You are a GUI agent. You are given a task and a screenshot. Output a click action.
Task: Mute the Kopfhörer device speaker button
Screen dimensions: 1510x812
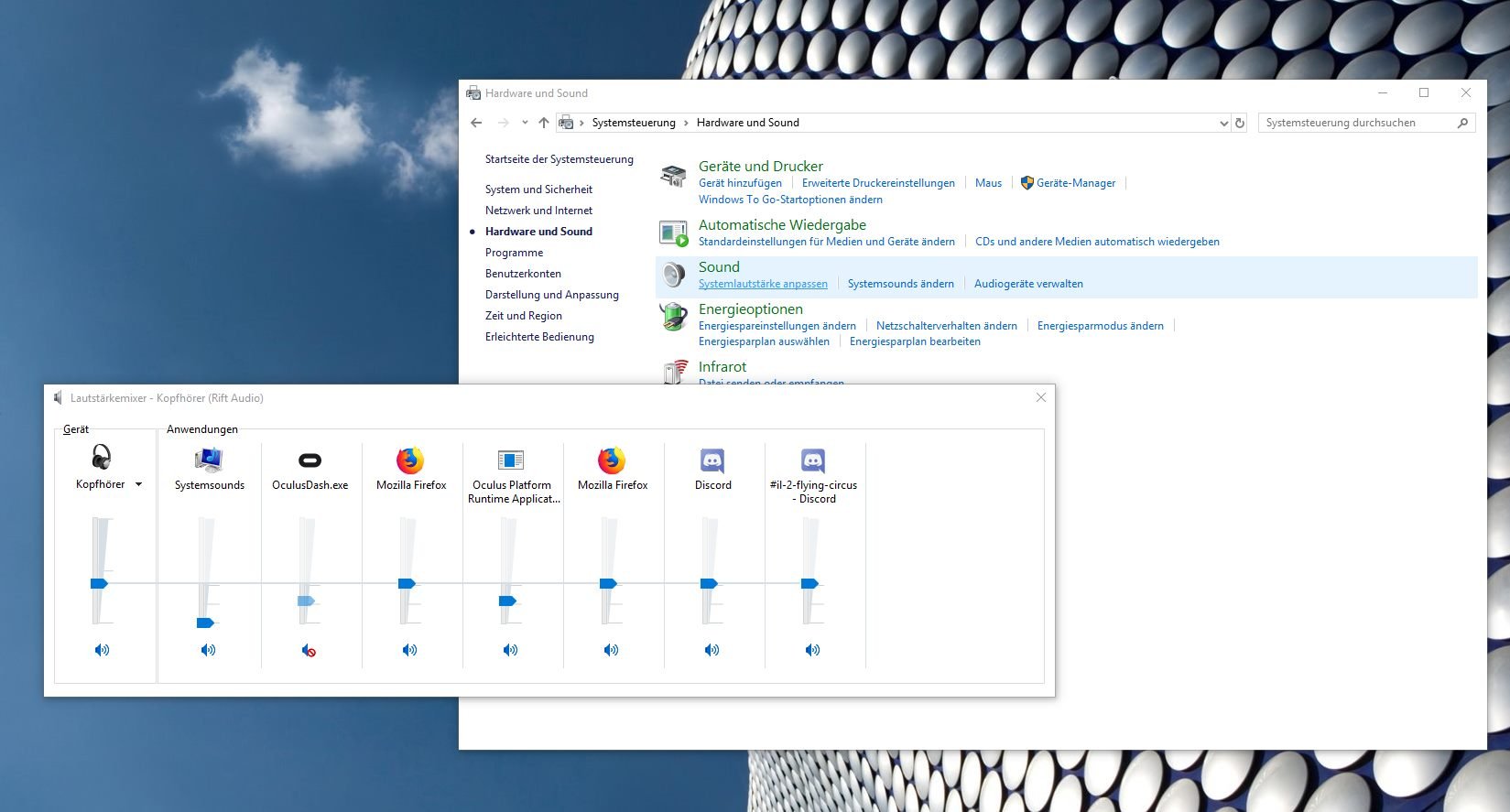[102, 650]
